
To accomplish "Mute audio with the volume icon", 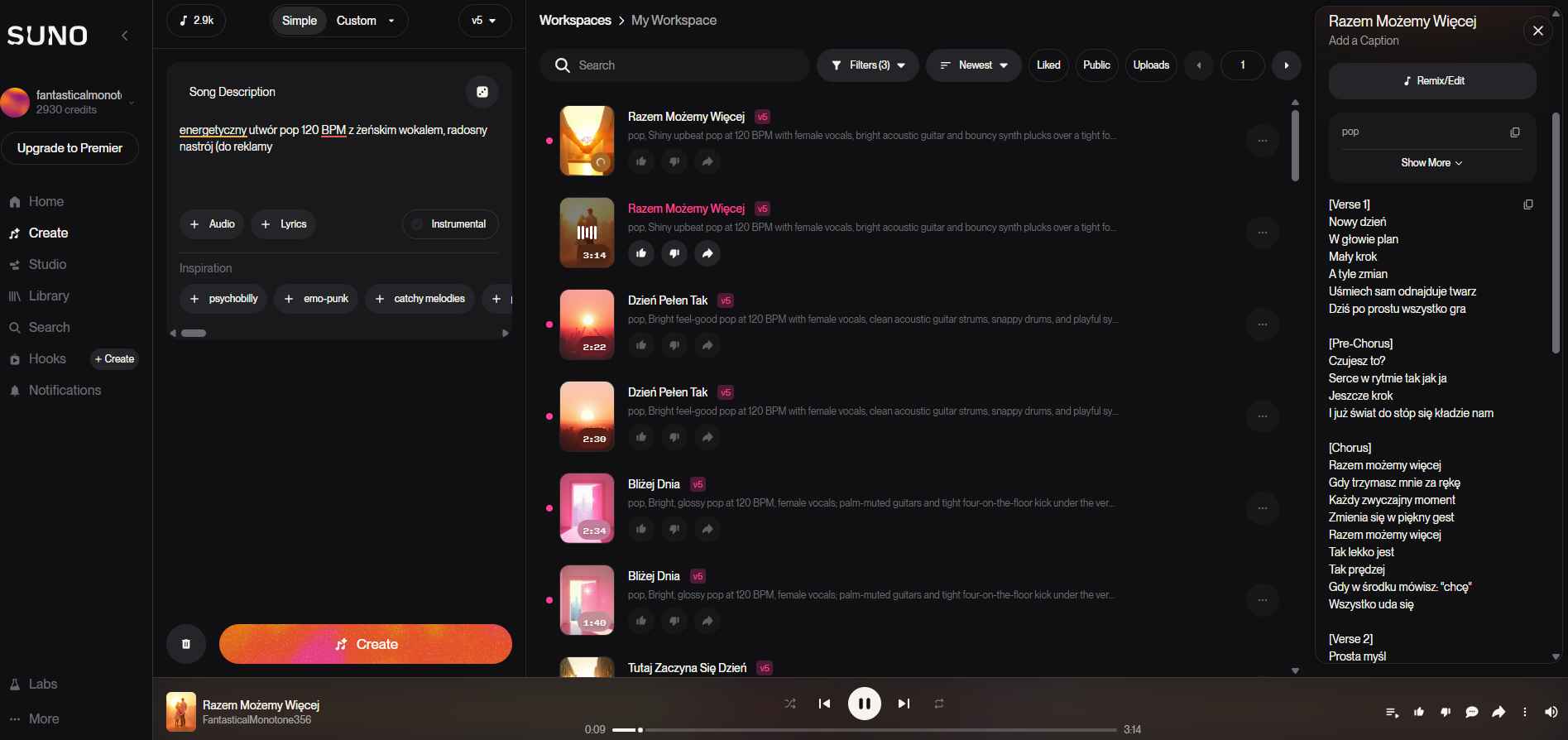I will click(x=1551, y=712).
